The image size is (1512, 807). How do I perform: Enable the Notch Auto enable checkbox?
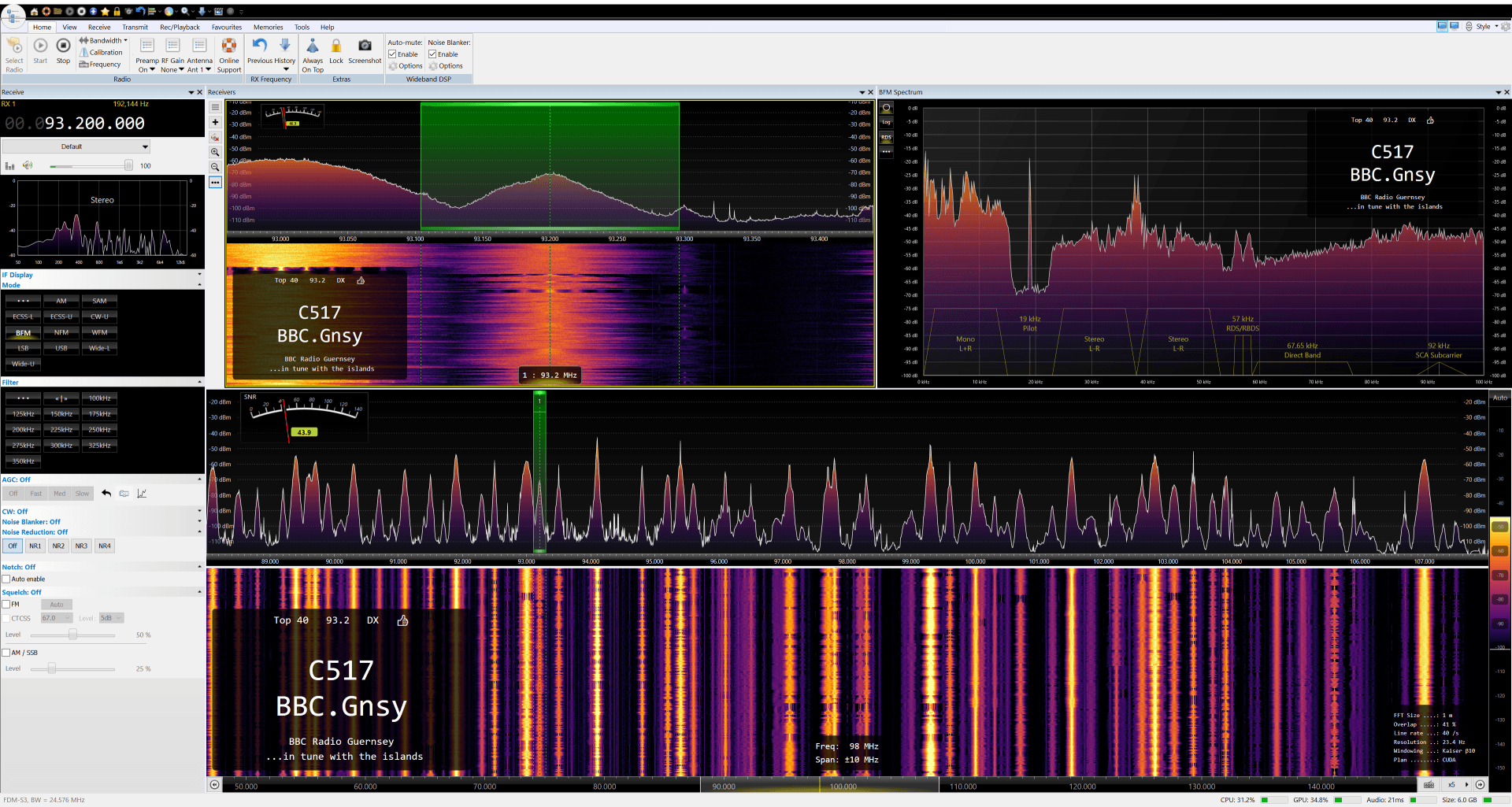click(x=6, y=579)
